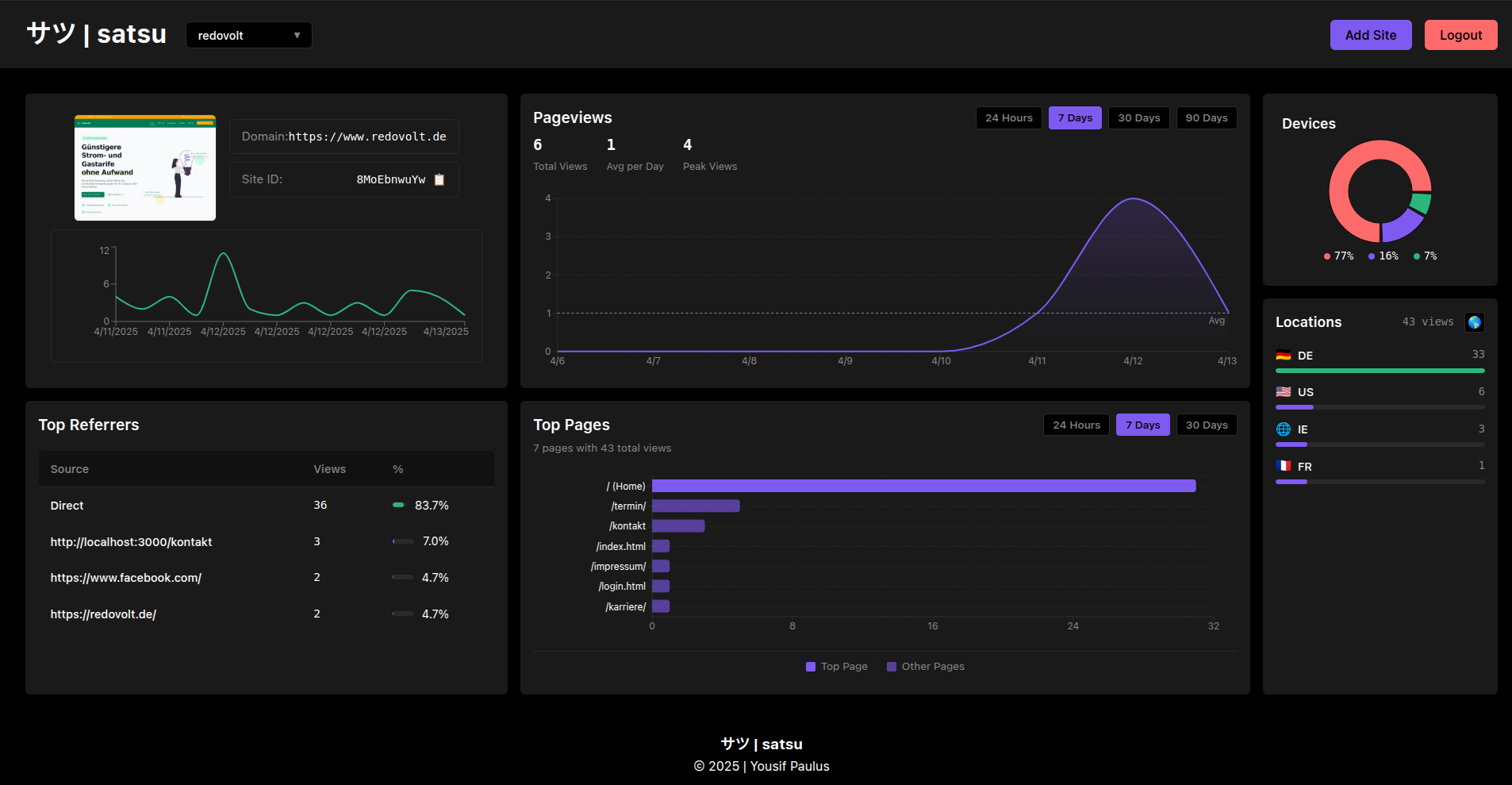Click the Logout button
The image size is (1512, 785).
point(1460,35)
